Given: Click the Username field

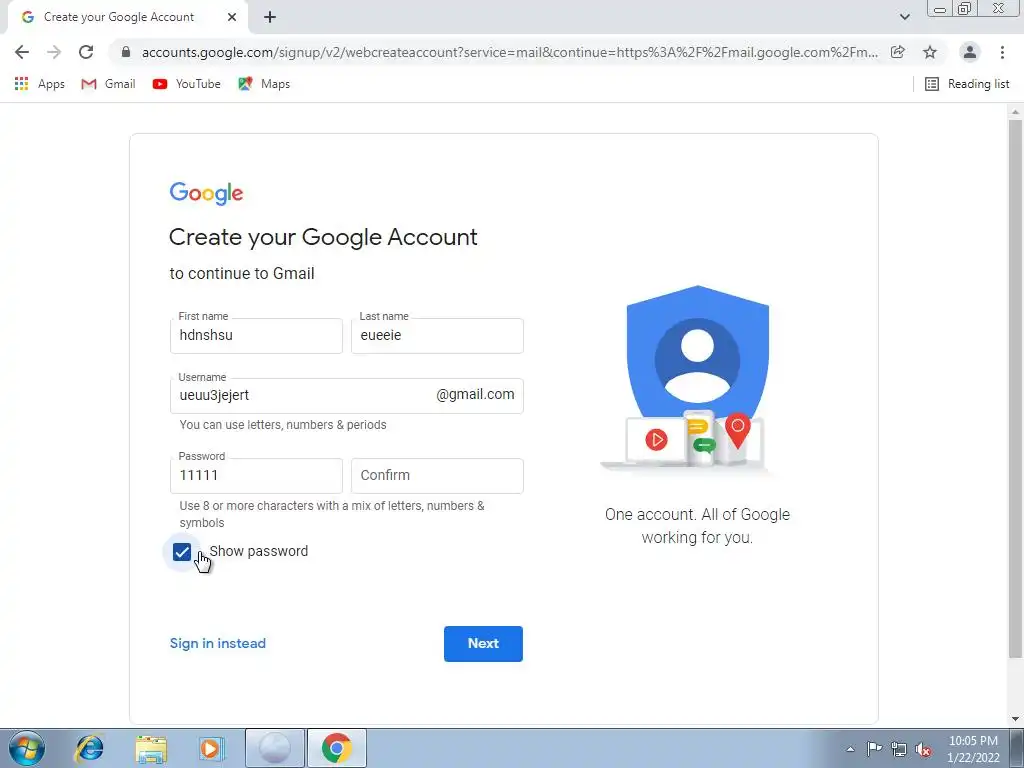Looking at the screenshot, I should tap(347, 396).
